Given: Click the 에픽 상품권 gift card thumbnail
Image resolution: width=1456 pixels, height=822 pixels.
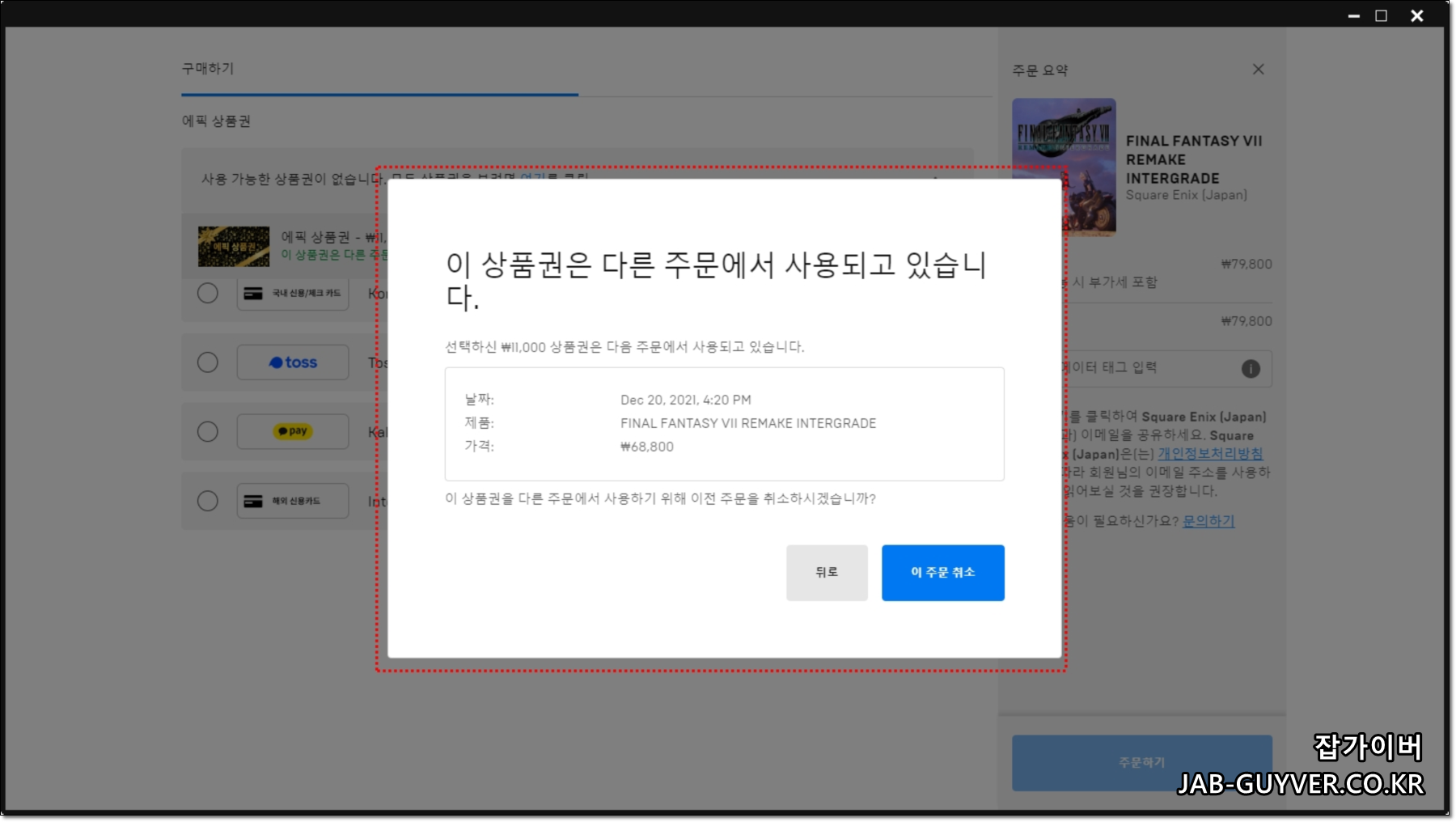Looking at the screenshot, I should (234, 247).
